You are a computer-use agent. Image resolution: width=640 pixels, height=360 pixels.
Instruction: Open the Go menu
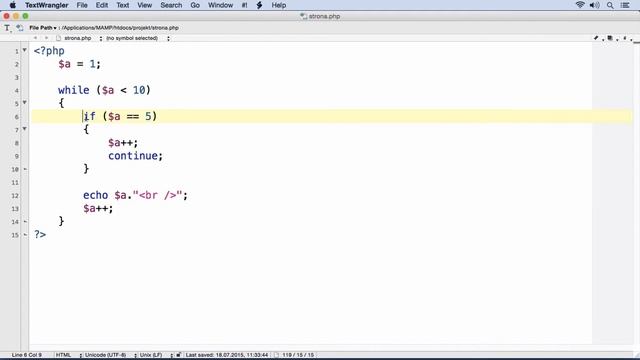tap(195, 5)
